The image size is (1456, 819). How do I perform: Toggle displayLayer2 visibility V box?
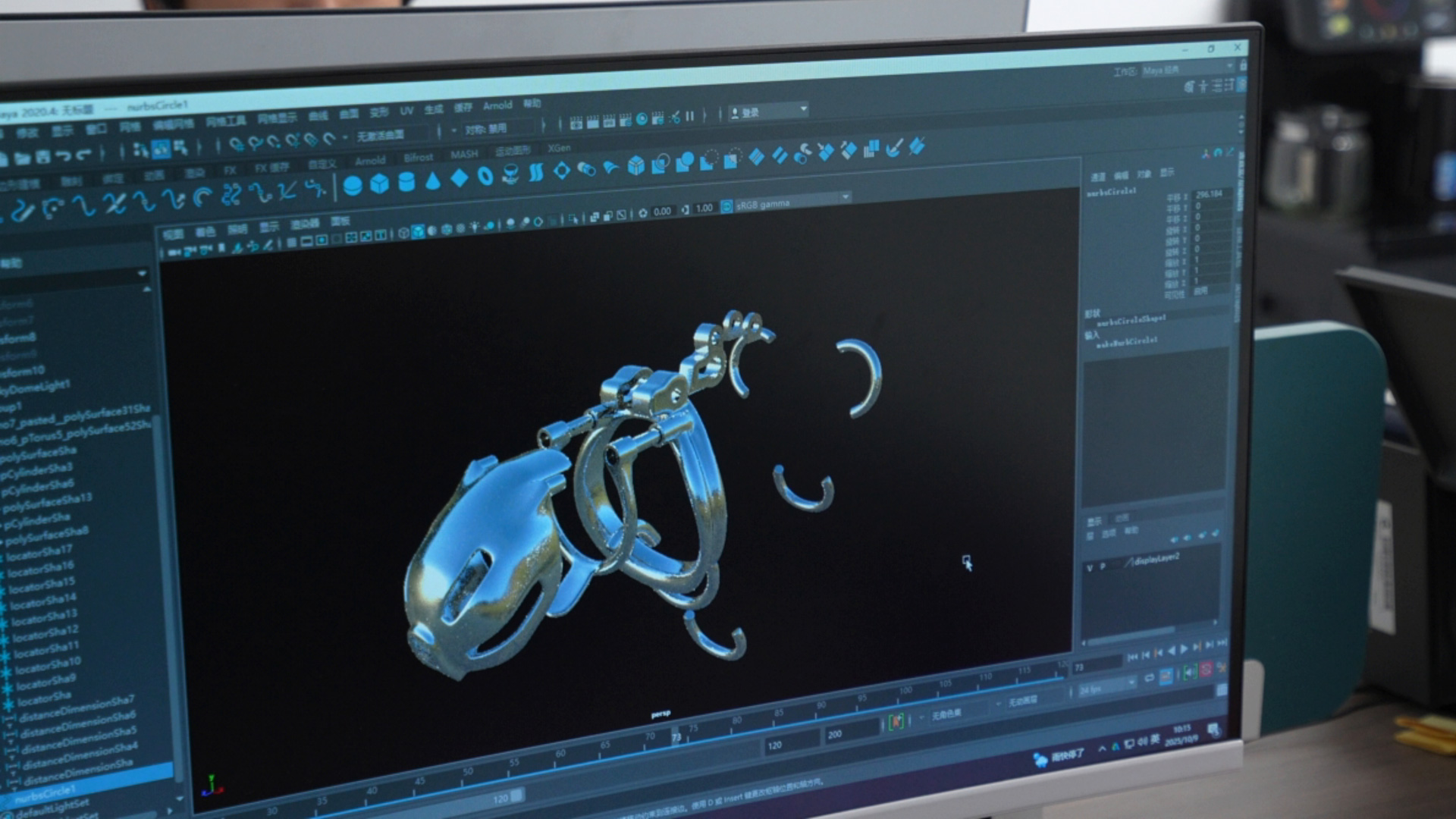pyautogui.click(x=1090, y=567)
